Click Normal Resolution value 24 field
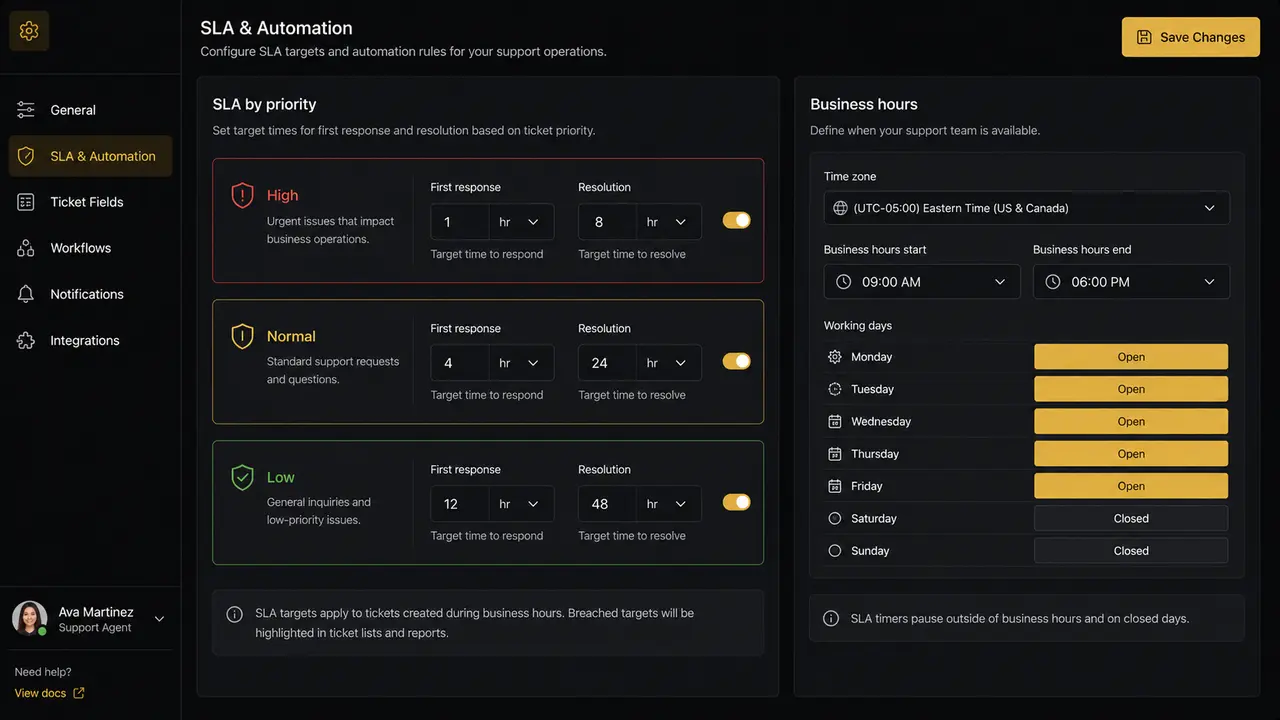 click(608, 363)
